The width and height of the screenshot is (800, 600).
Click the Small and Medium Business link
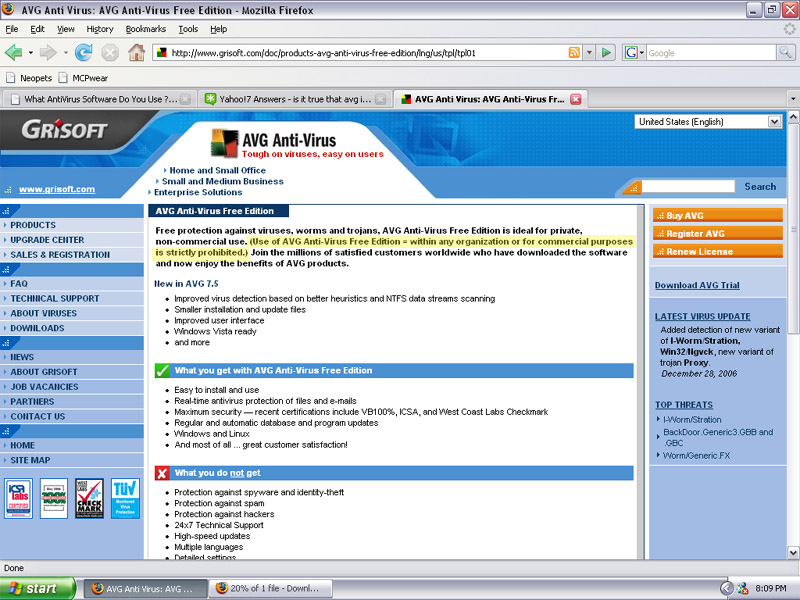(x=222, y=181)
